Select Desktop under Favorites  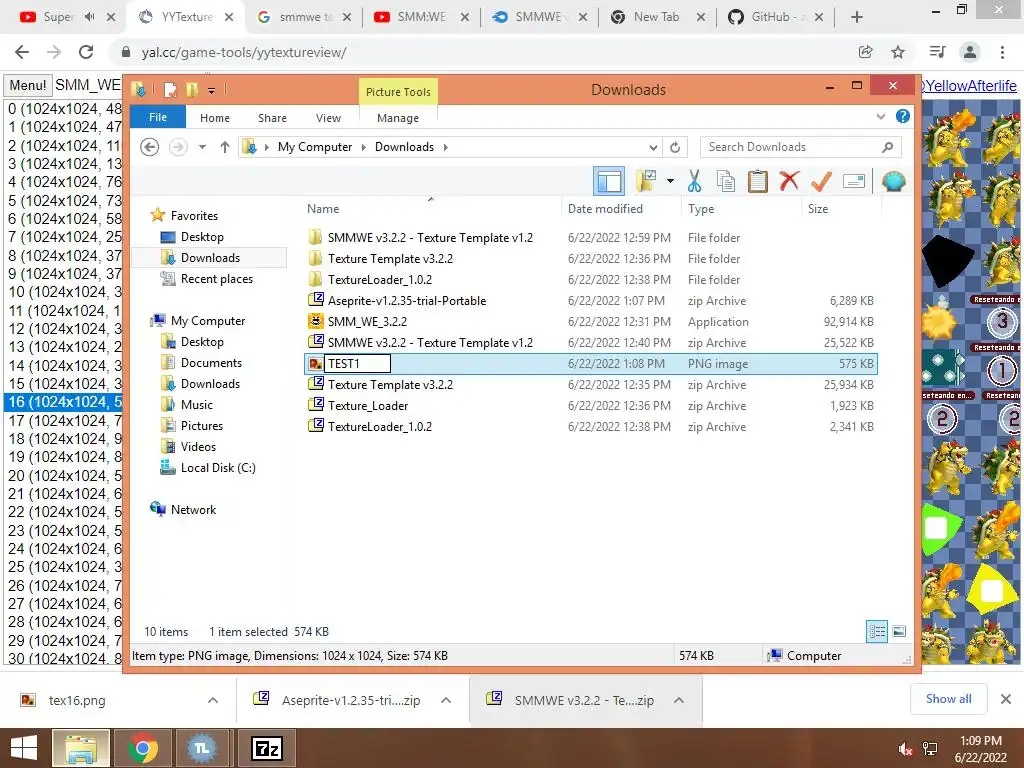coord(202,236)
